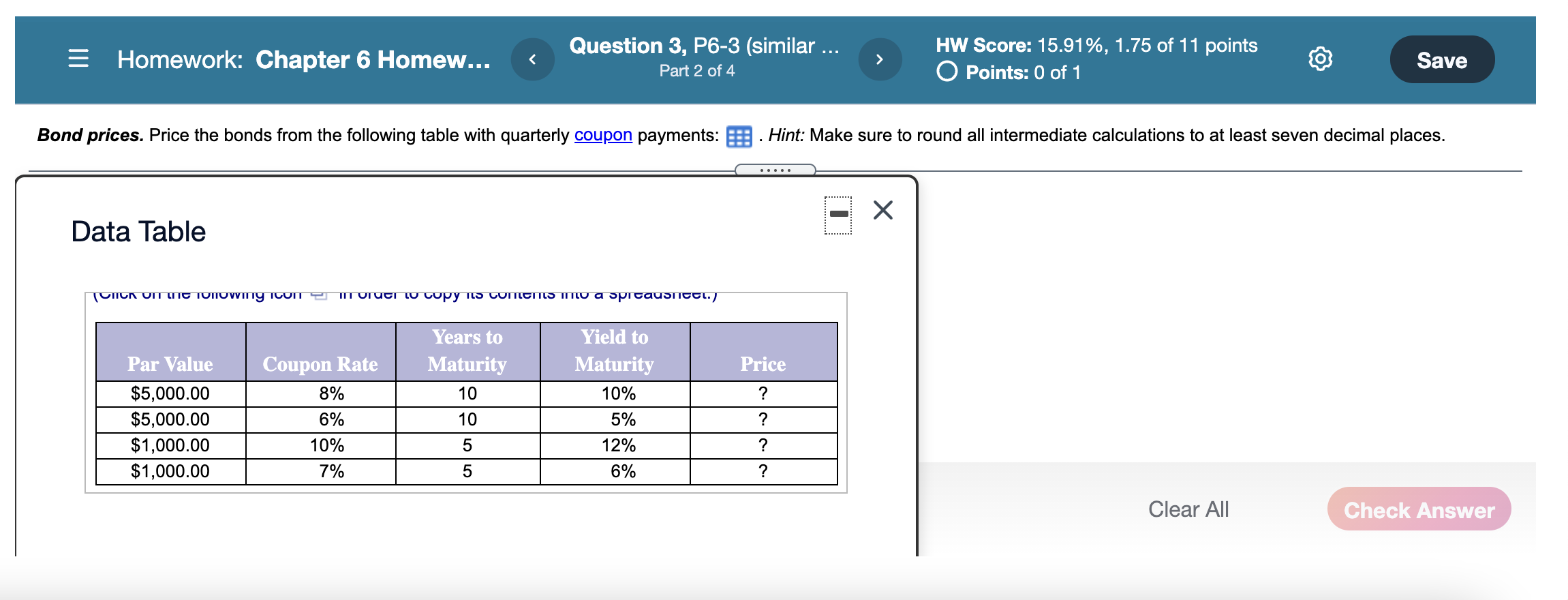Viewport: 1568px width, 600px height.
Task: Select the Par Value column header
Action: (170, 352)
